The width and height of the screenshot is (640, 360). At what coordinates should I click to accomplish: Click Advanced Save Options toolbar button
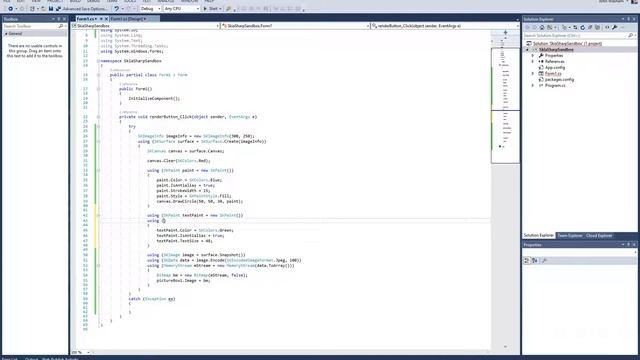click(x=85, y=9)
